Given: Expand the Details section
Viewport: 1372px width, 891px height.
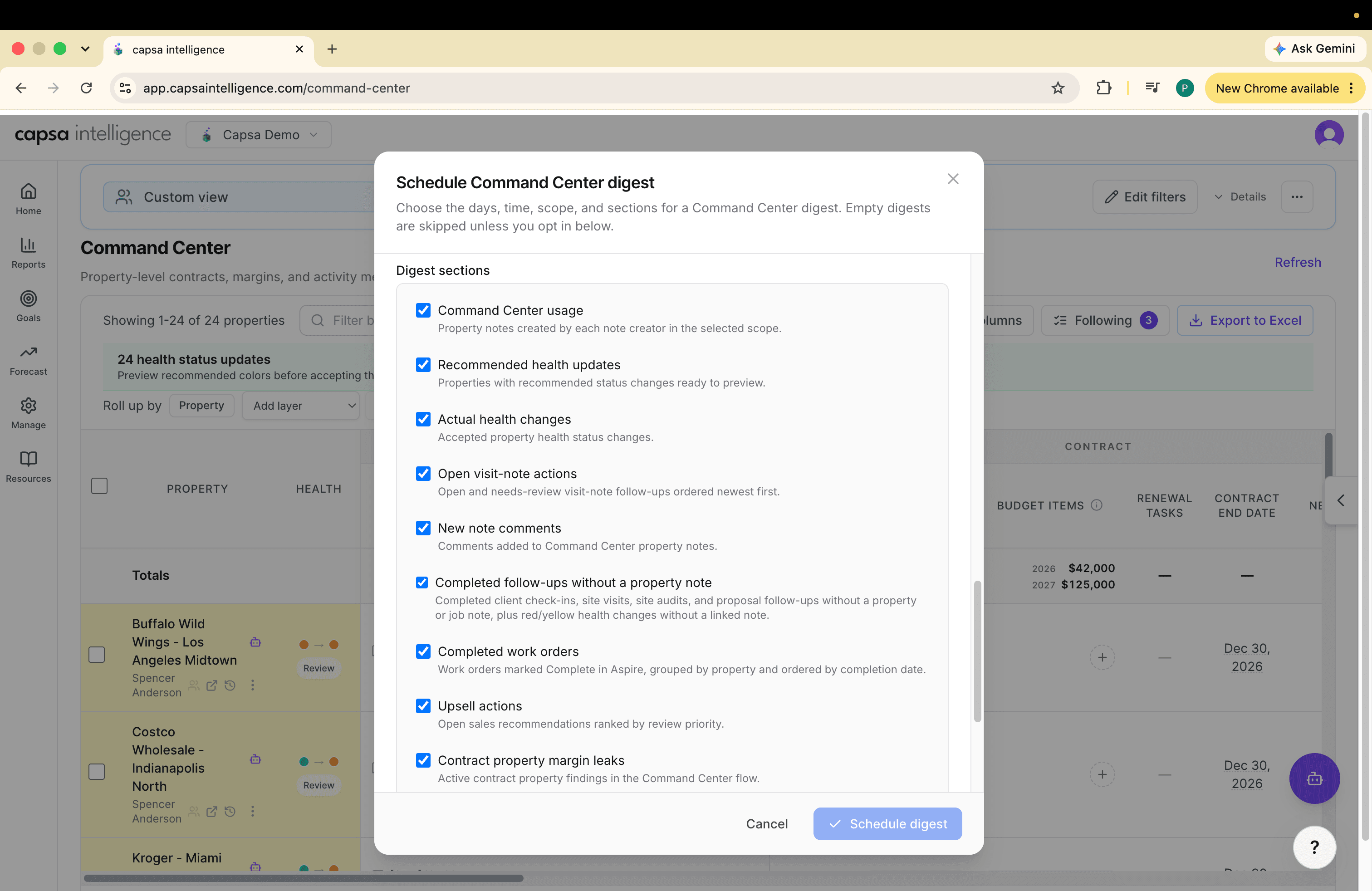Looking at the screenshot, I should coord(1240,197).
